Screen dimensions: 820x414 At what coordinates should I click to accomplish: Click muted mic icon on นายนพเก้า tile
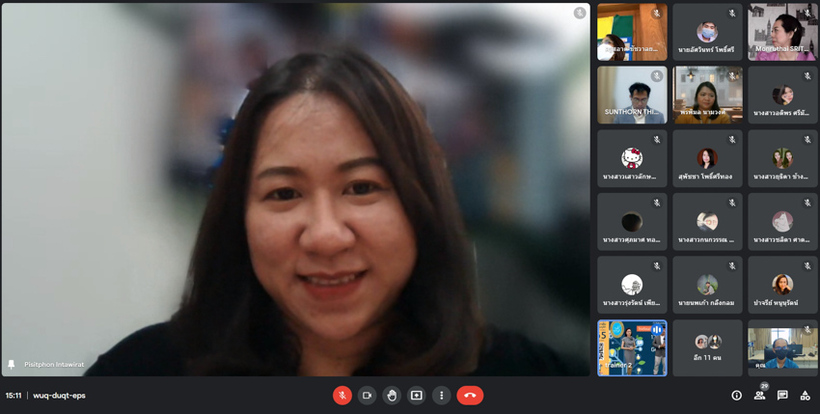[732, 266]
